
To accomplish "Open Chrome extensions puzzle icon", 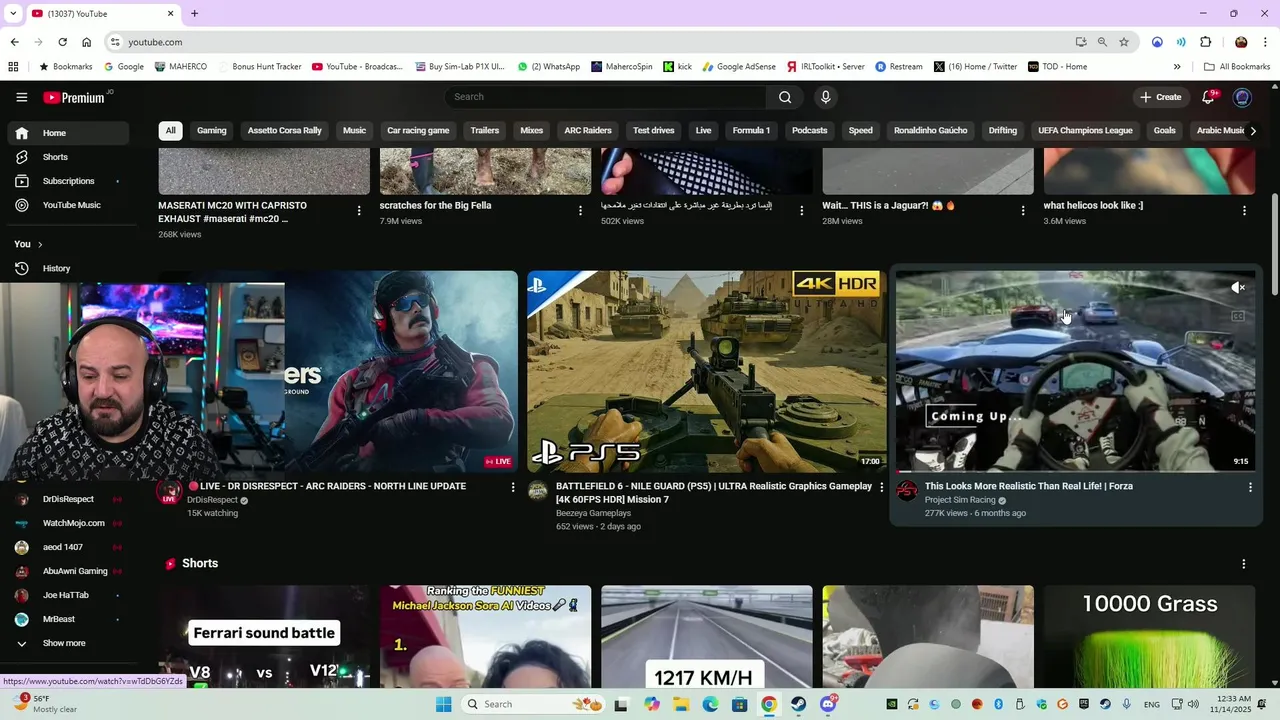I will pyautogui.click(x=1205, y=42).
